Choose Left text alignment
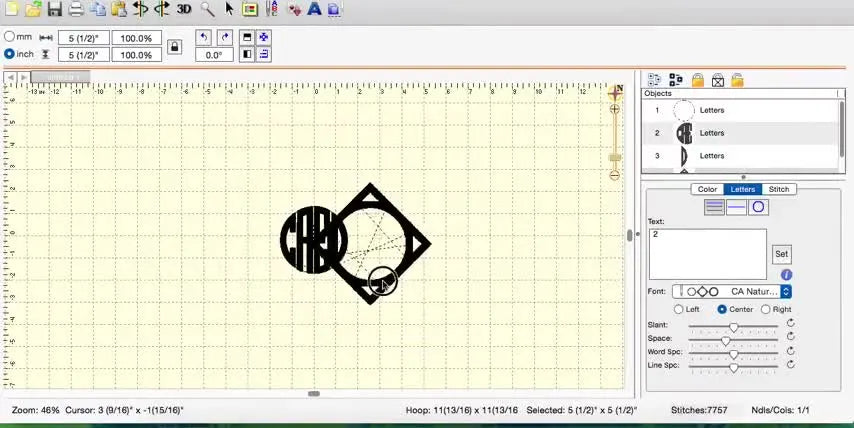The image size is (854, 428). [x=679, y=309]
